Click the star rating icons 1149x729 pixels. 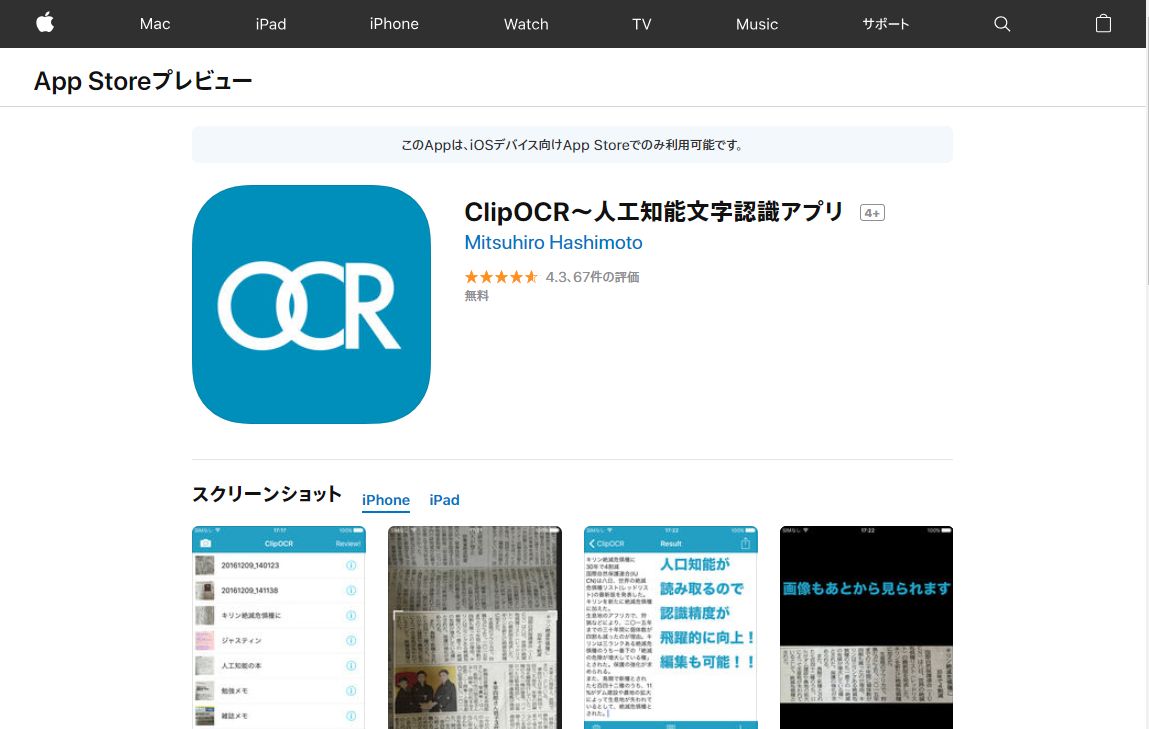[x=501, y=277]
